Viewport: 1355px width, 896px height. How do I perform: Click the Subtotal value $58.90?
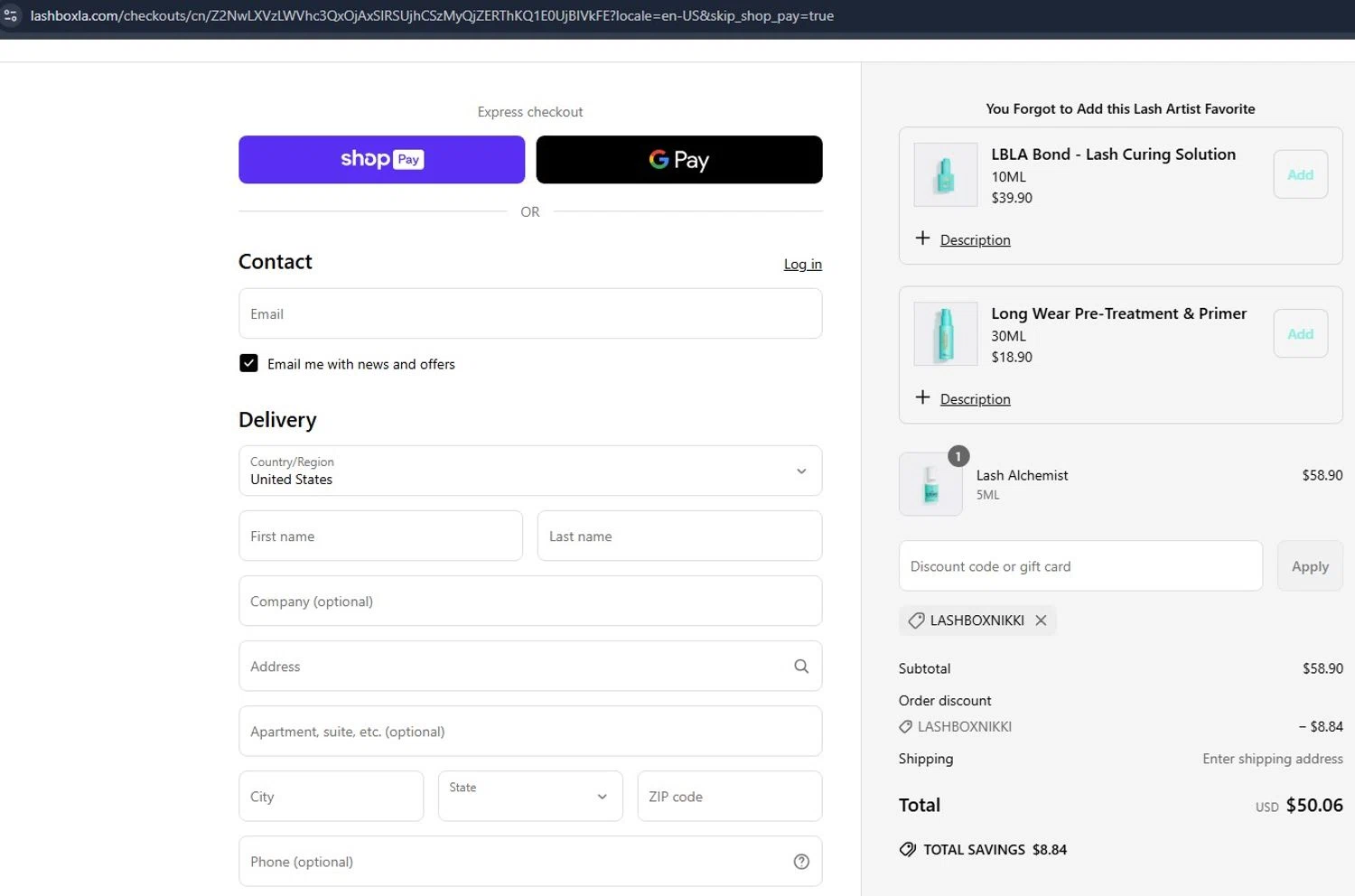pos(1322,668)
